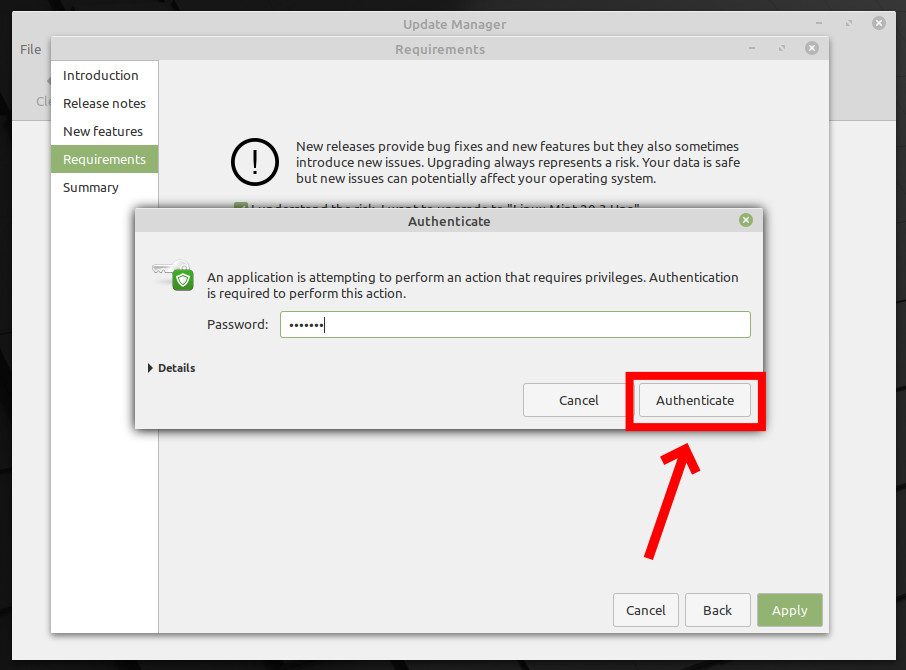
Task: Open the Release notes page
Action: click(104, 103)
